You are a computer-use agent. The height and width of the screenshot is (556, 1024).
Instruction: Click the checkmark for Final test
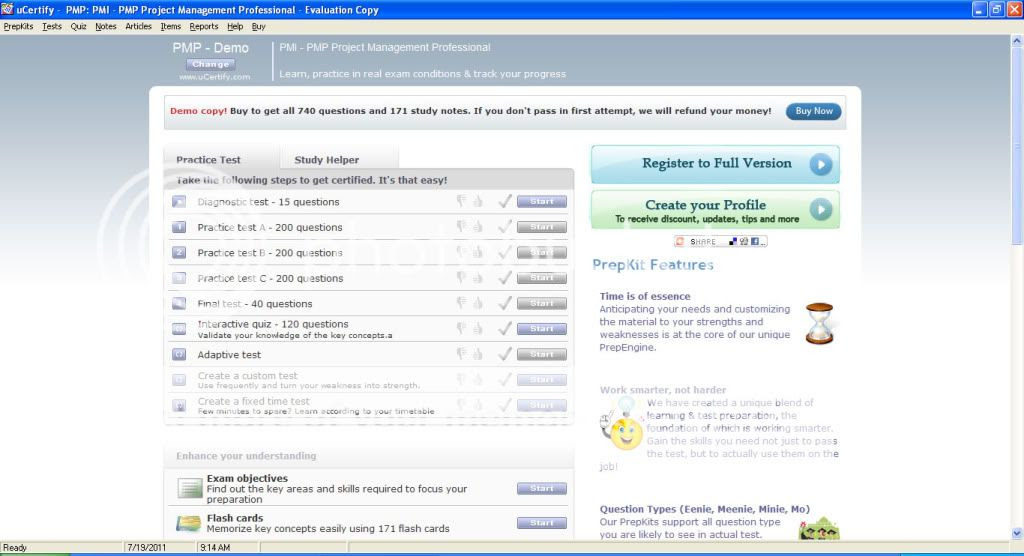coord(505,303)
